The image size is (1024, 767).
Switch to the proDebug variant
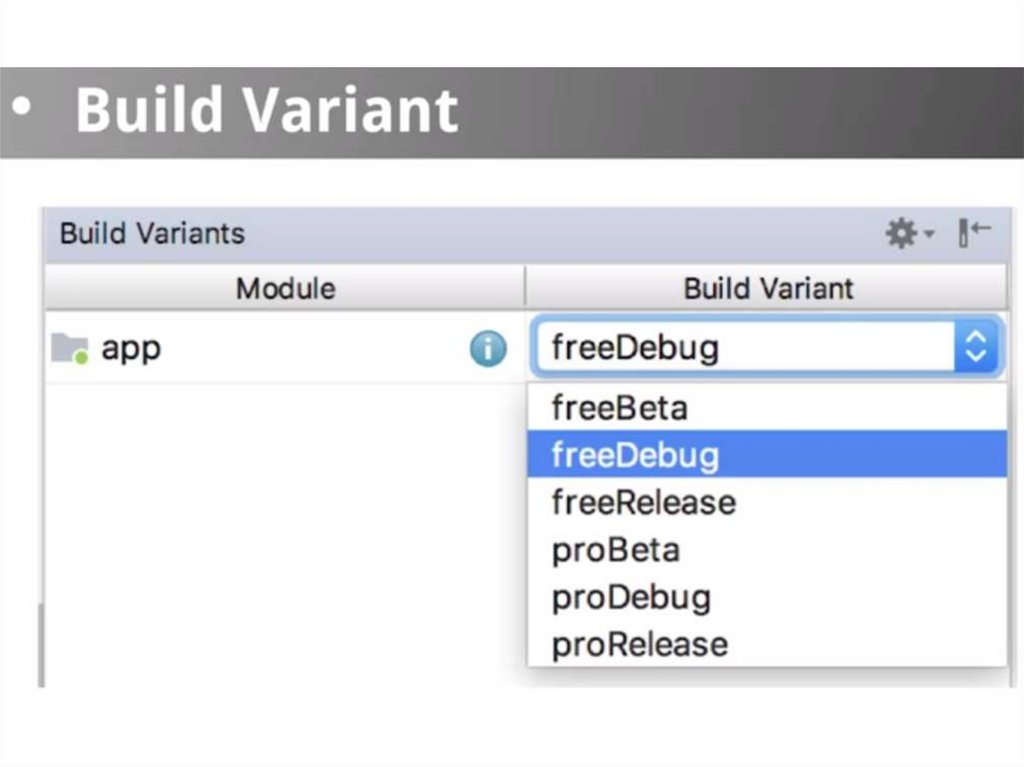(x=631, y=597)
